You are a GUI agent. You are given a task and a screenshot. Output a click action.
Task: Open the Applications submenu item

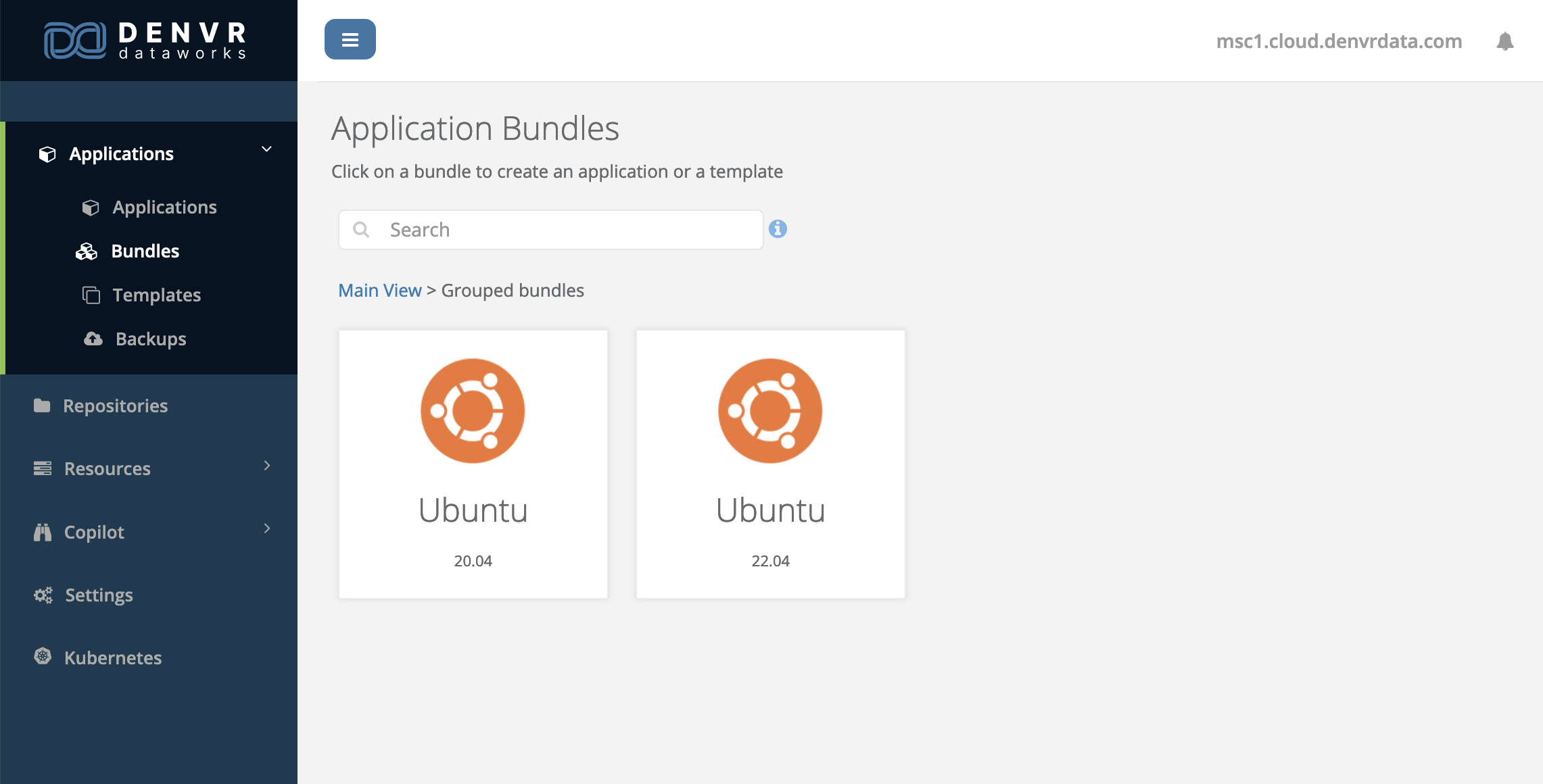coord(164,207)
